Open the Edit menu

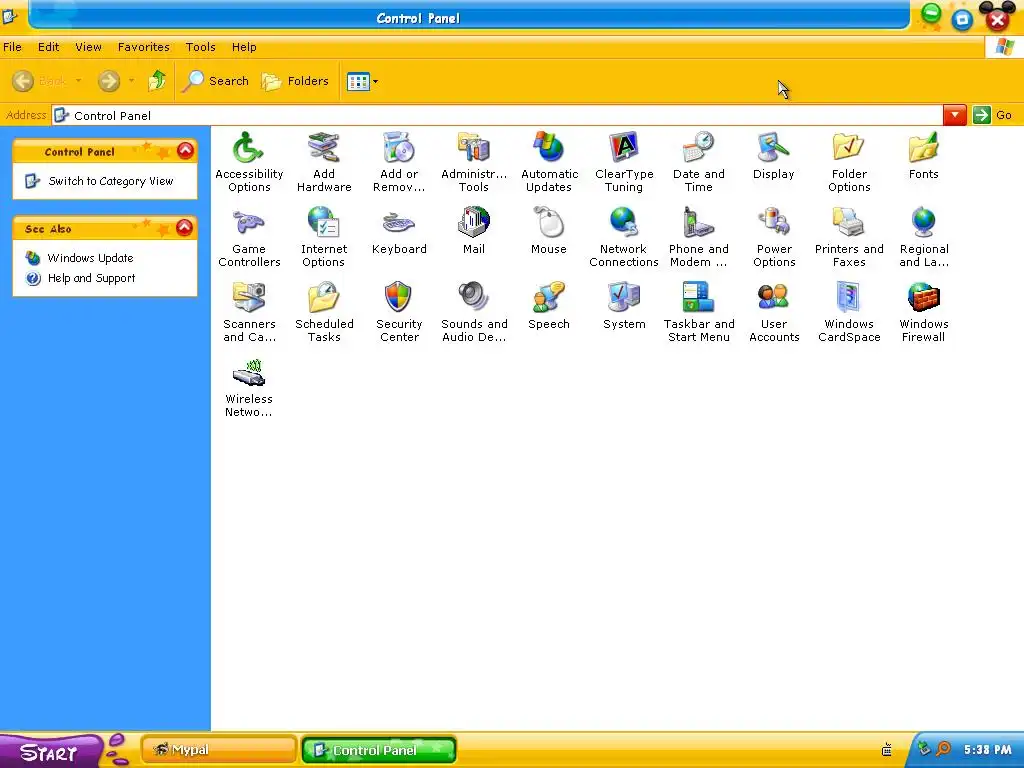click(x=48, y=47)
